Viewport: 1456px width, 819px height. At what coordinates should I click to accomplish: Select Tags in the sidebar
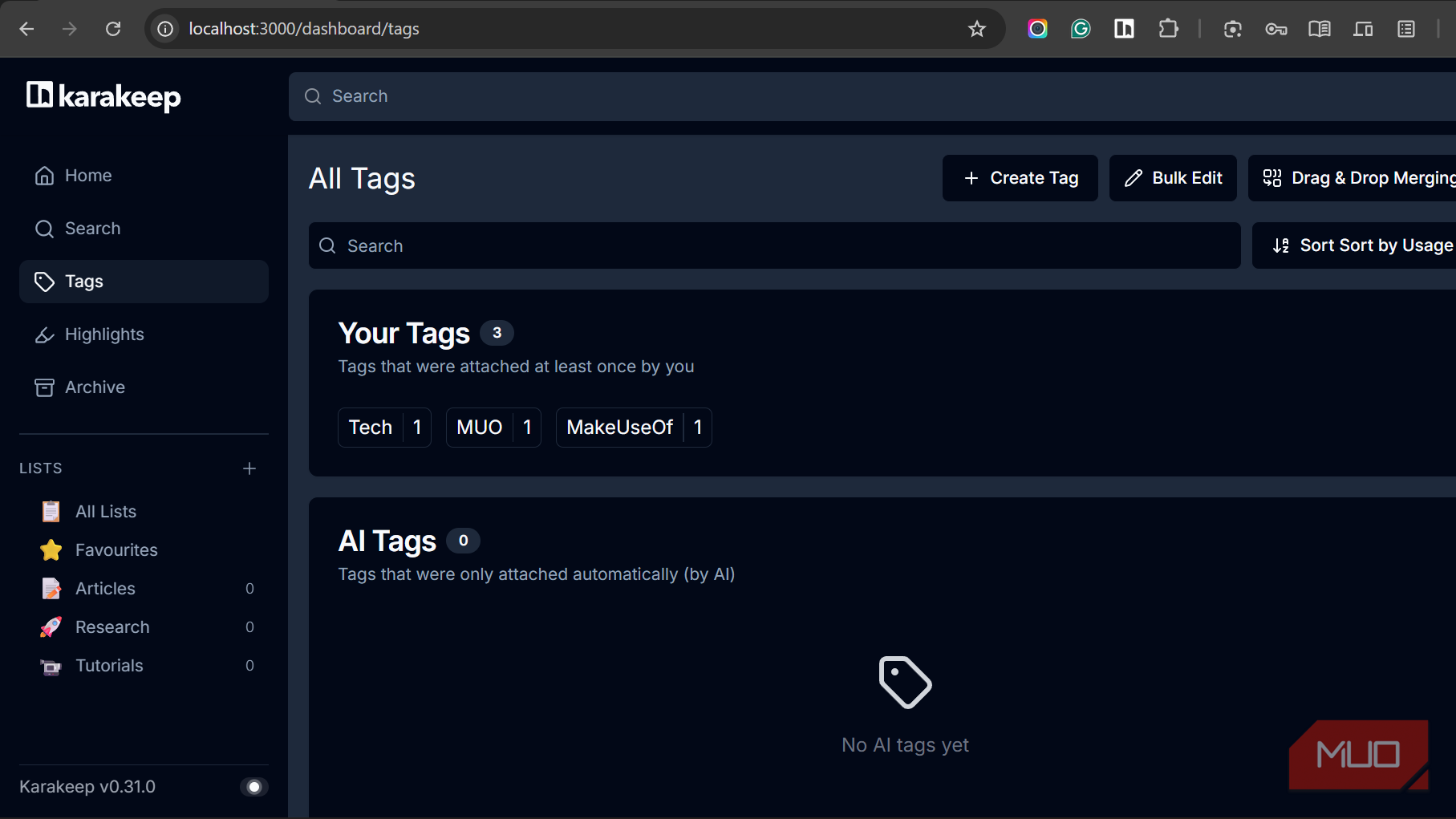(x=144, y=282)
